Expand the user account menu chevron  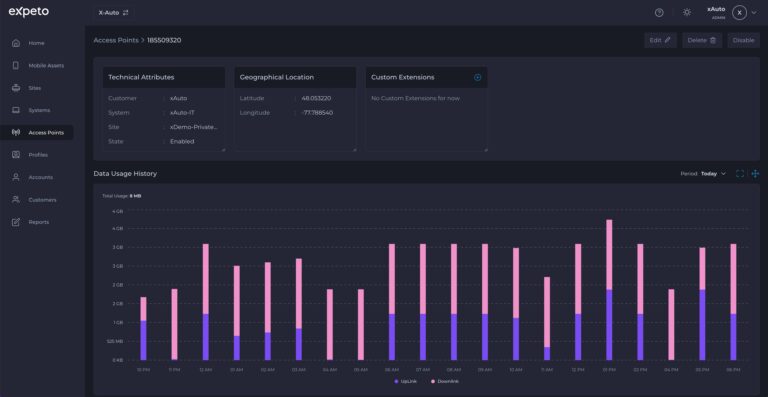pyautogui.click(x=754, y=13)
